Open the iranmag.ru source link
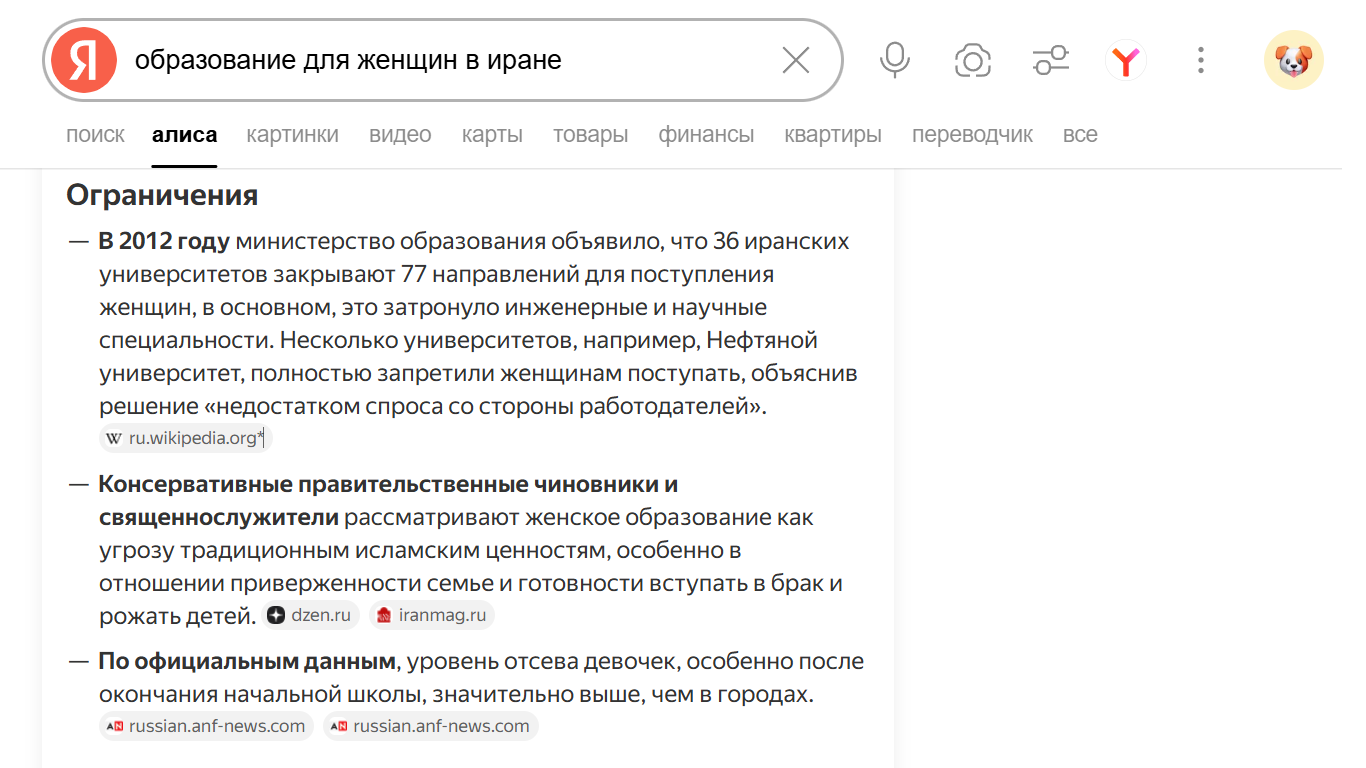The image size is (1366, 768). click(x=432, y=615)
